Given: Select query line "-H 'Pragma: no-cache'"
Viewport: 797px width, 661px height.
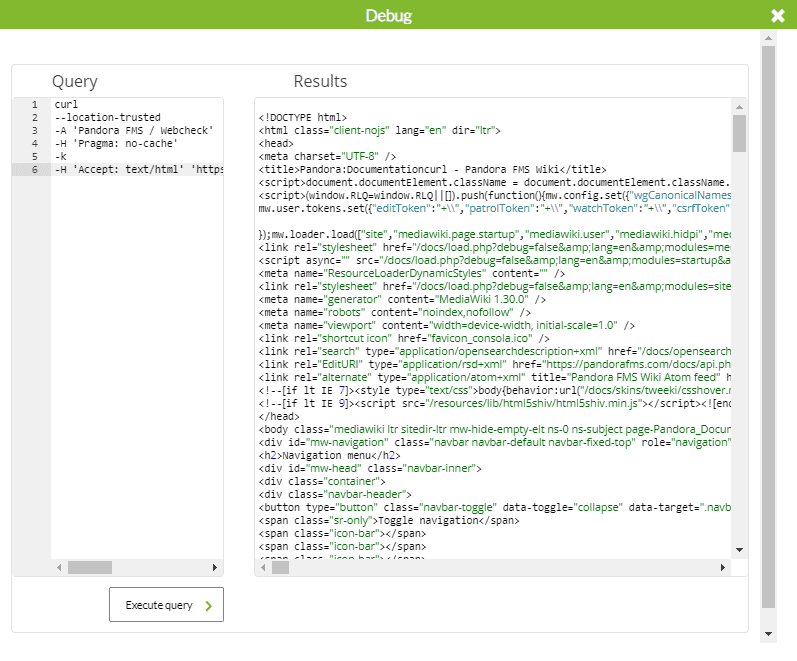Looking at the screenshot, I should click(x=116, y=143).
